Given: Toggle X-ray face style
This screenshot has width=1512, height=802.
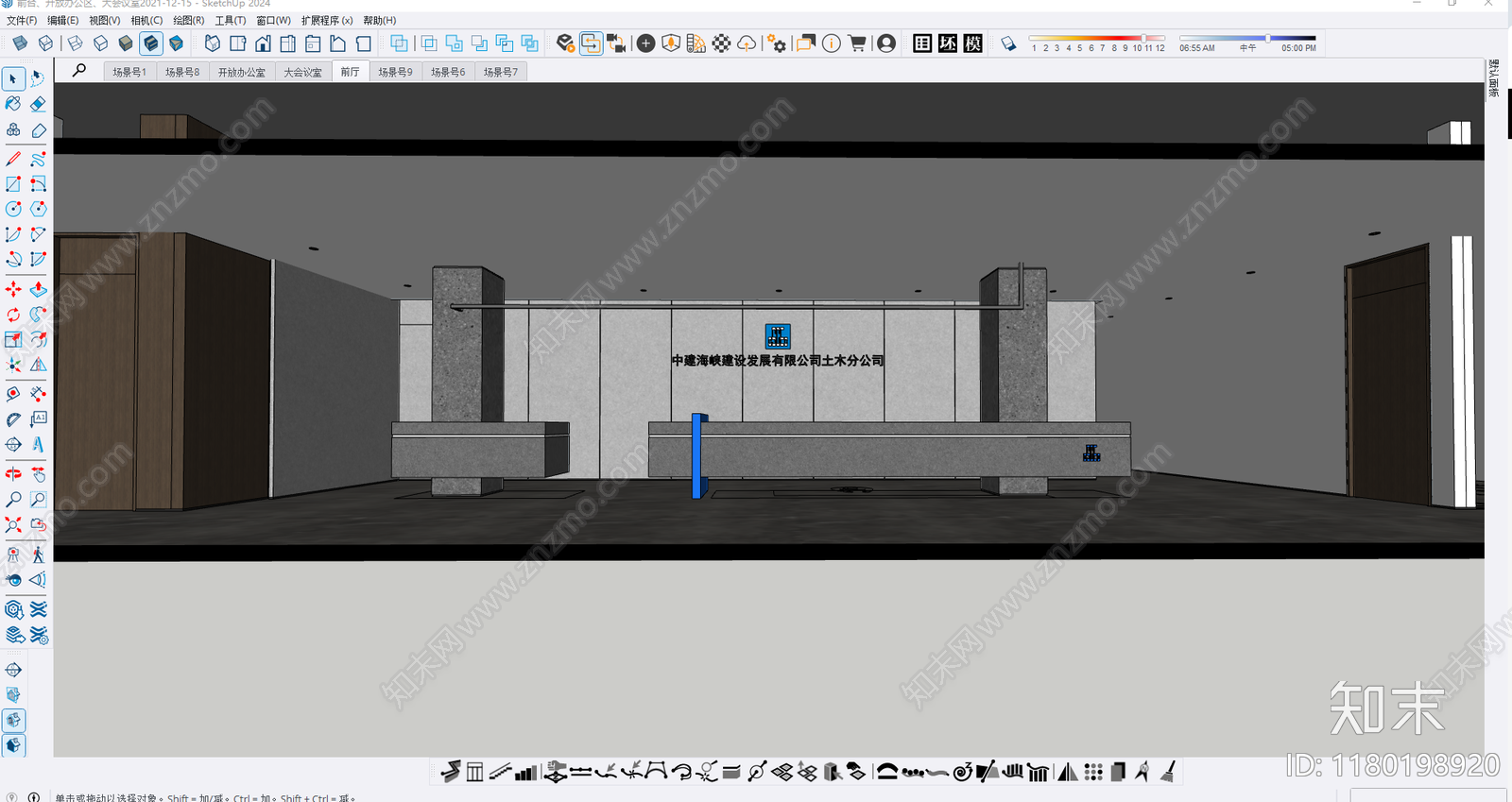Looking at the screenshot, I should [20, 43].
